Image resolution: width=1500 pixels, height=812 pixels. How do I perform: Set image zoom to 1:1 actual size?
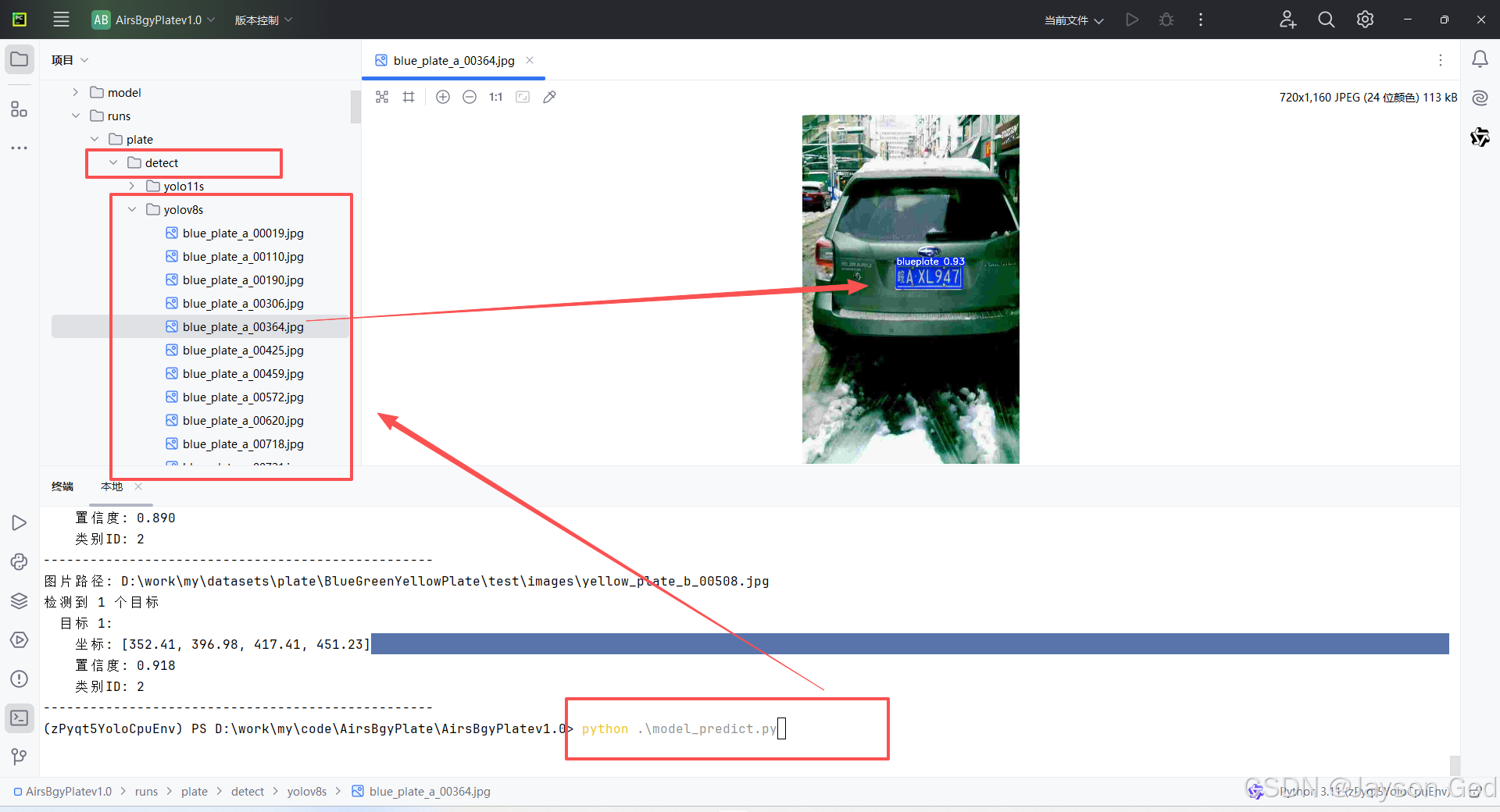pyautogui.click(x=496, y=97)
